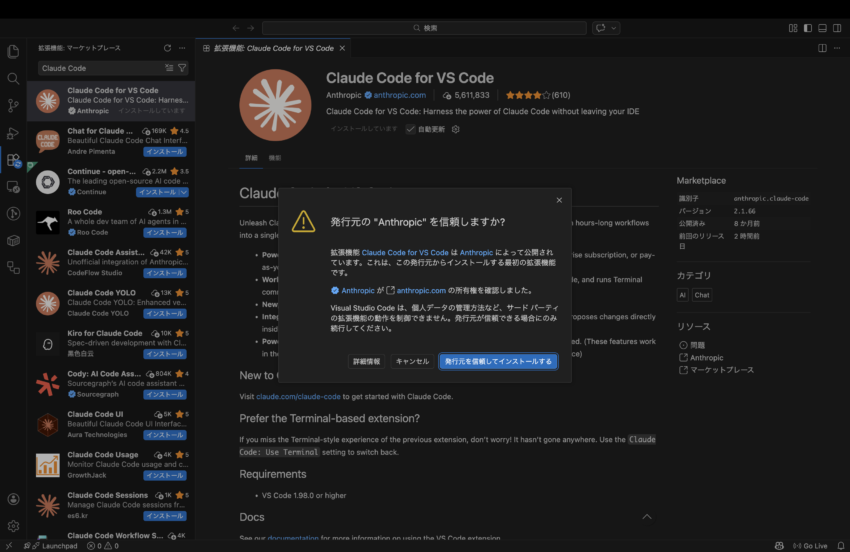Select the Claude Code for VS Code editor tab

(x=273, y=48)
